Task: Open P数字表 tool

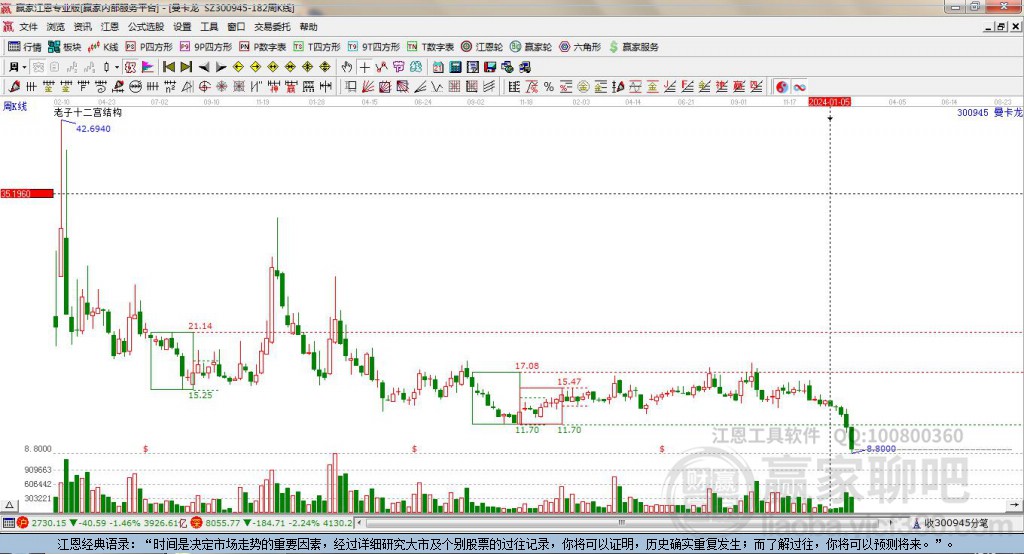Action: [x=263, y=47]
